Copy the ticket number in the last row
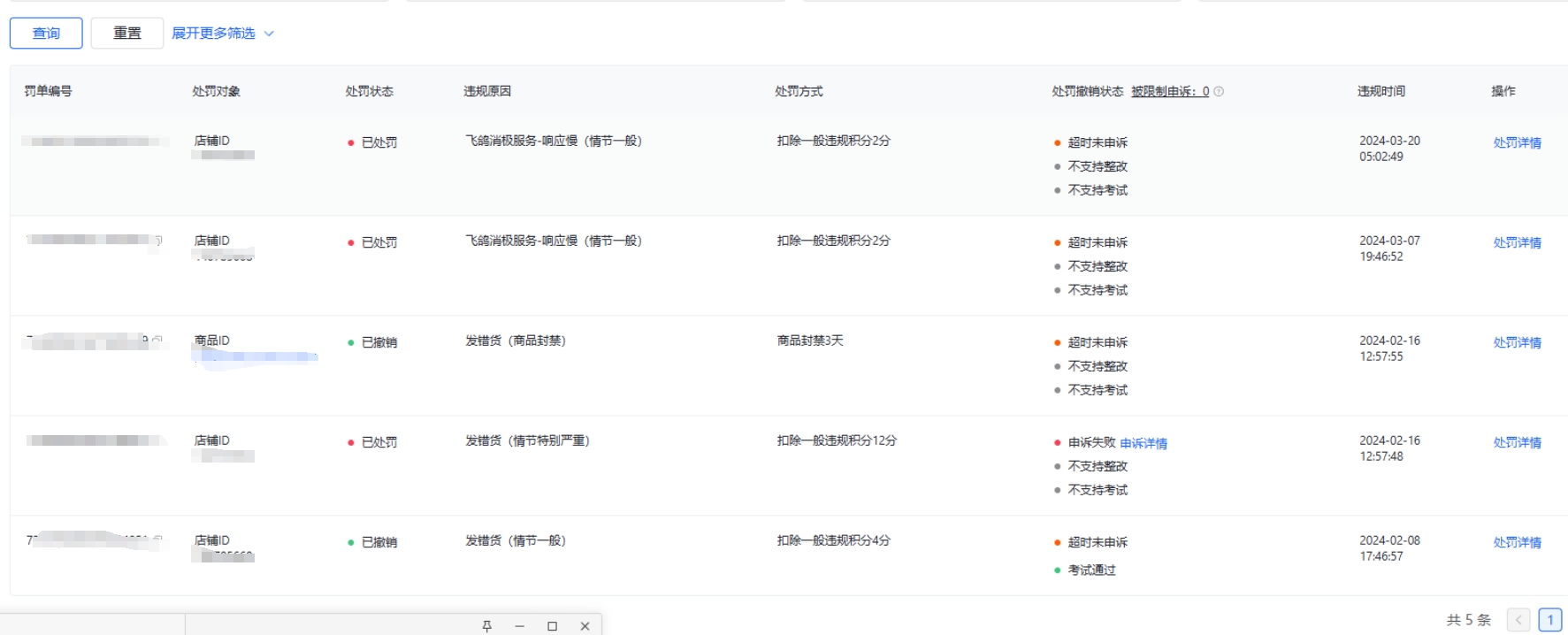This screenshot has height=635, width=1568. point(157,538)
